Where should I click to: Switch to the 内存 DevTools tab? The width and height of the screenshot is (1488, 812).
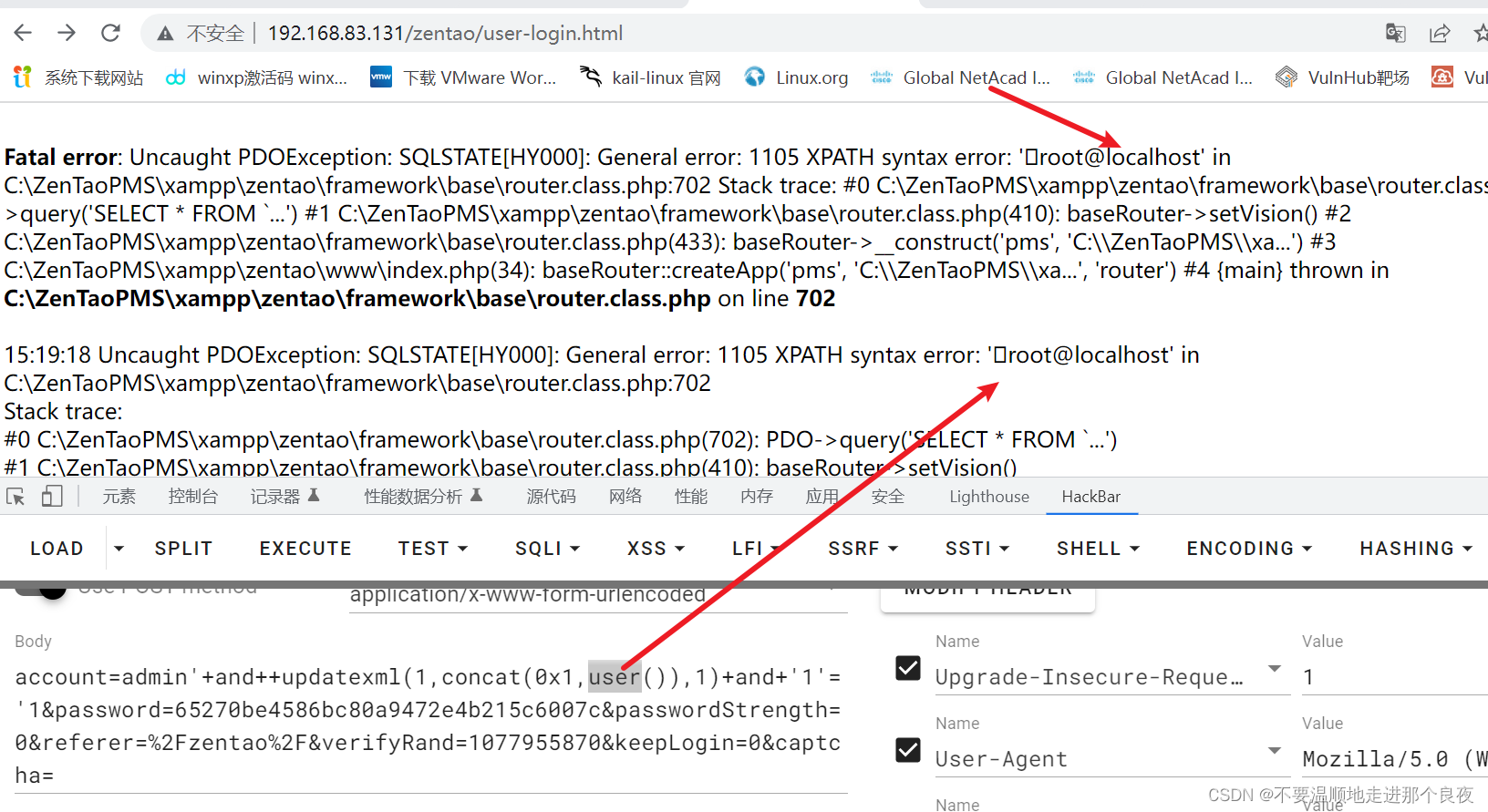[757, 497]
